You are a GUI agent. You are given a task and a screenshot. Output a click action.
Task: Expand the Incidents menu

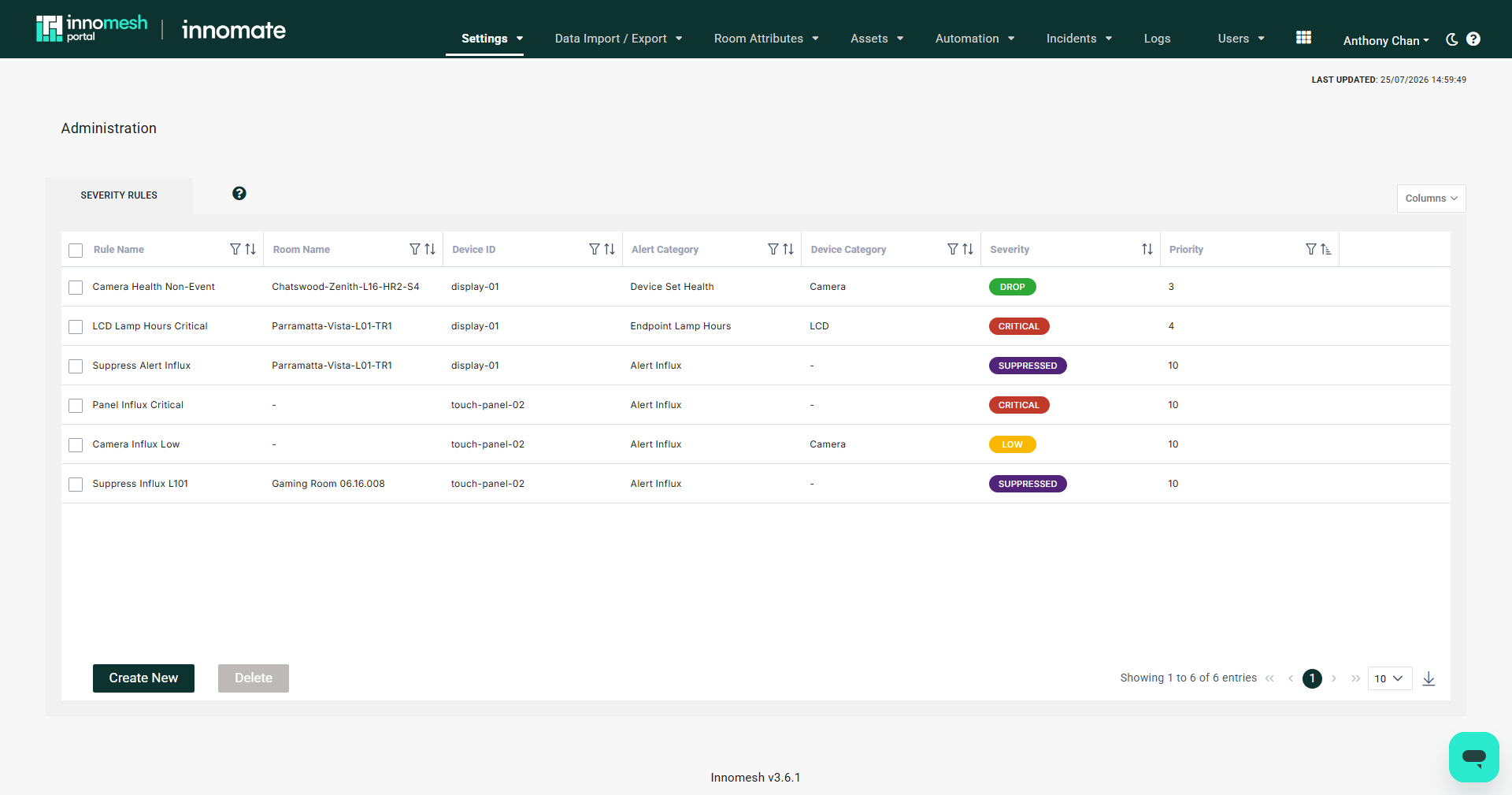(x=1079, y=39)
